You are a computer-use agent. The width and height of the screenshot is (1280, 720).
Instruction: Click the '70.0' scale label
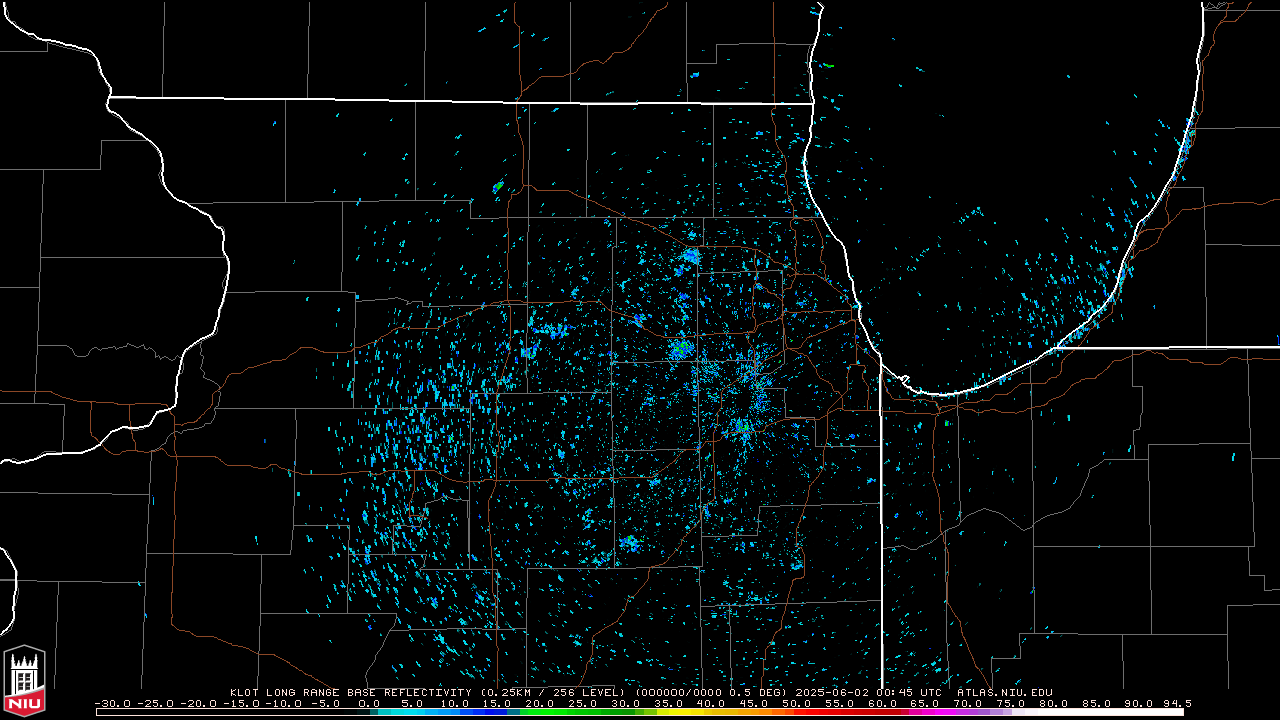point(968,703)
